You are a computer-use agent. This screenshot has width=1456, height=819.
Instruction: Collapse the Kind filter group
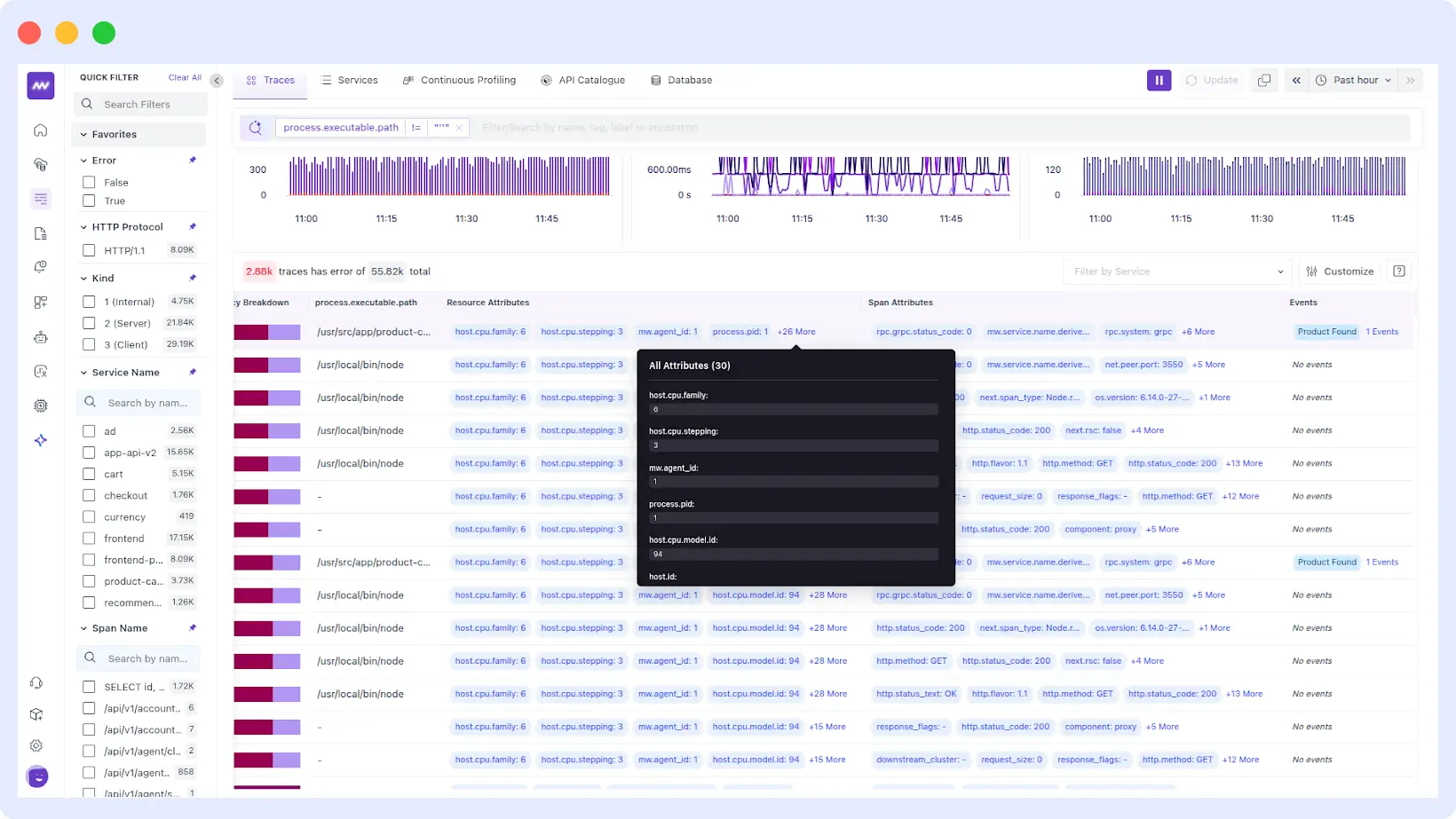[83, 279]
